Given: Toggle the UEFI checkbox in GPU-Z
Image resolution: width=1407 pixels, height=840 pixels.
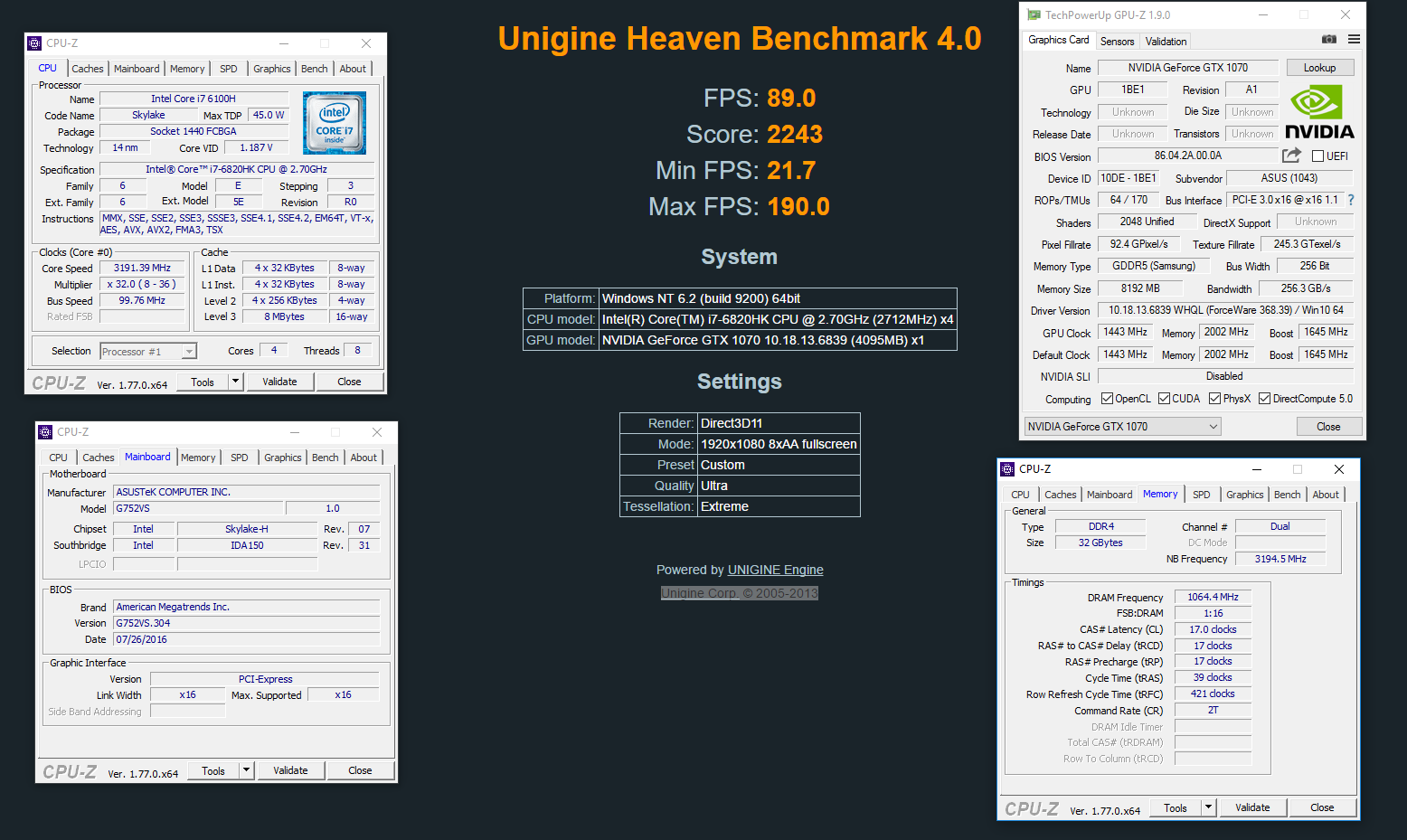Looking at the screenshot, I should [1317, 156].
